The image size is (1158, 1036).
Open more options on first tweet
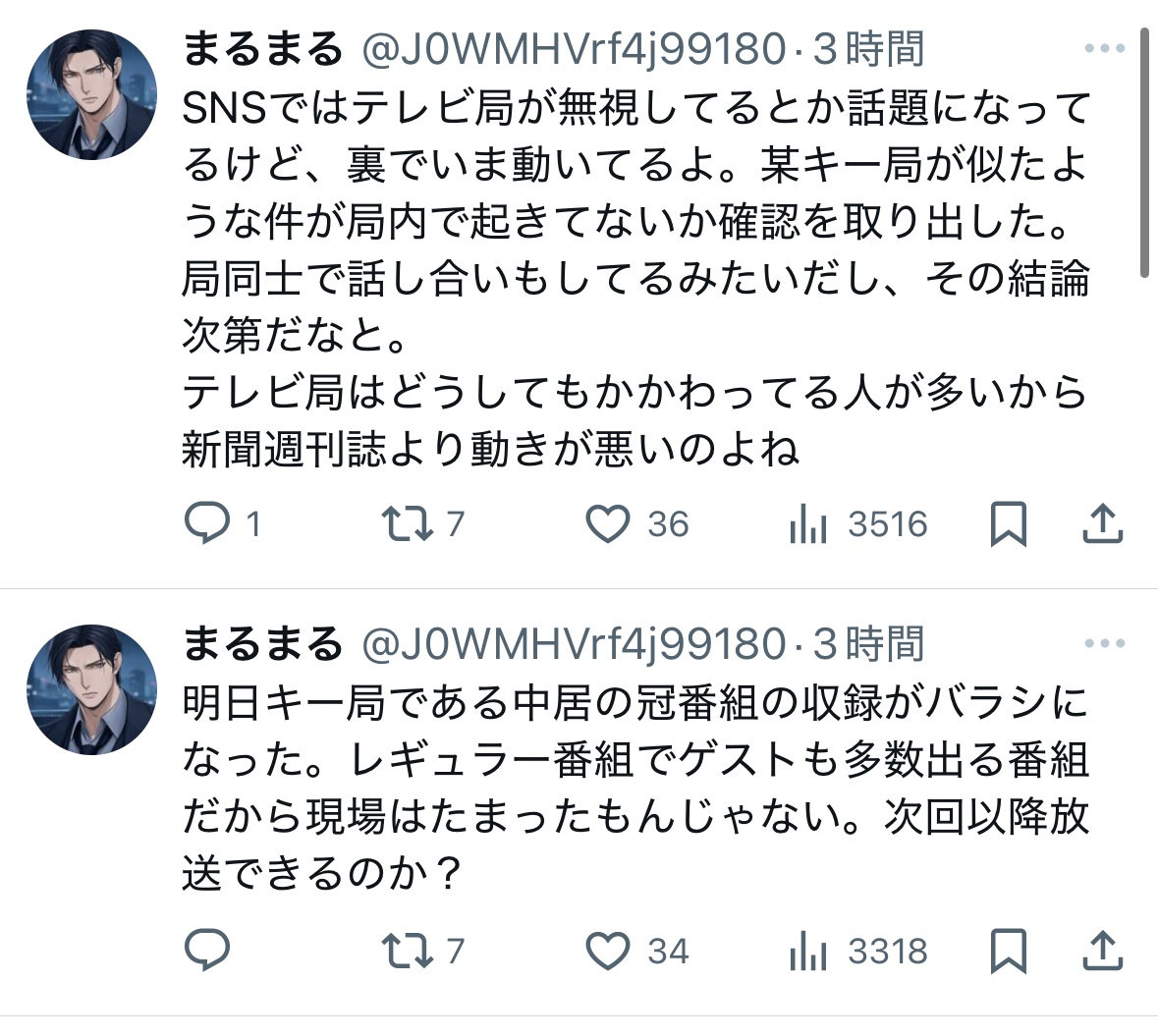point(1105,49)
